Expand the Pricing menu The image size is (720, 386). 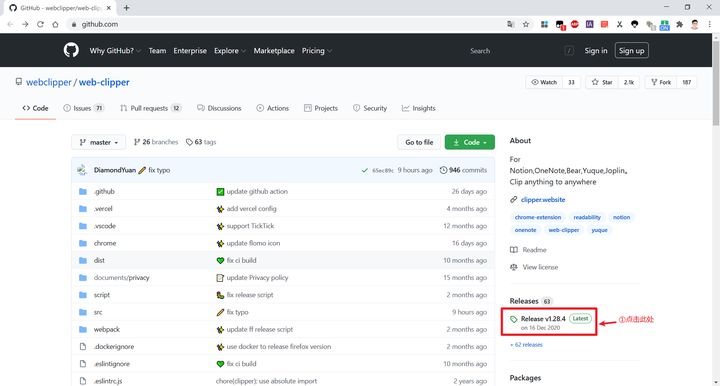click(316, 50)
